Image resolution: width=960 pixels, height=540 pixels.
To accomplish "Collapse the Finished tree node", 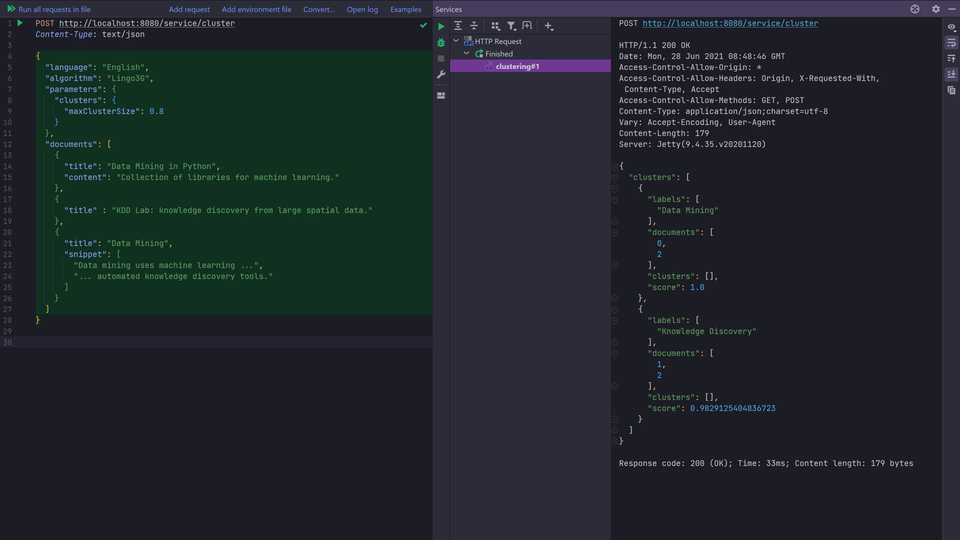I will (x=466, y=53).
